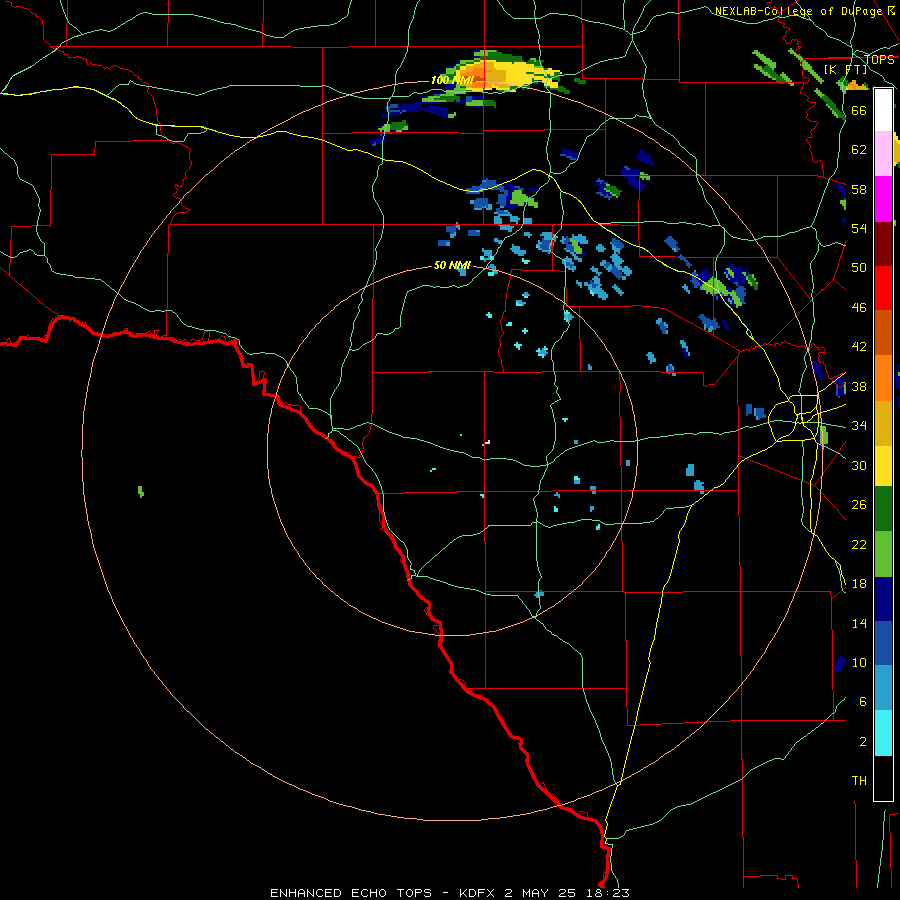Click the [K FT] units label
The image size is (900, 900).
845,69
